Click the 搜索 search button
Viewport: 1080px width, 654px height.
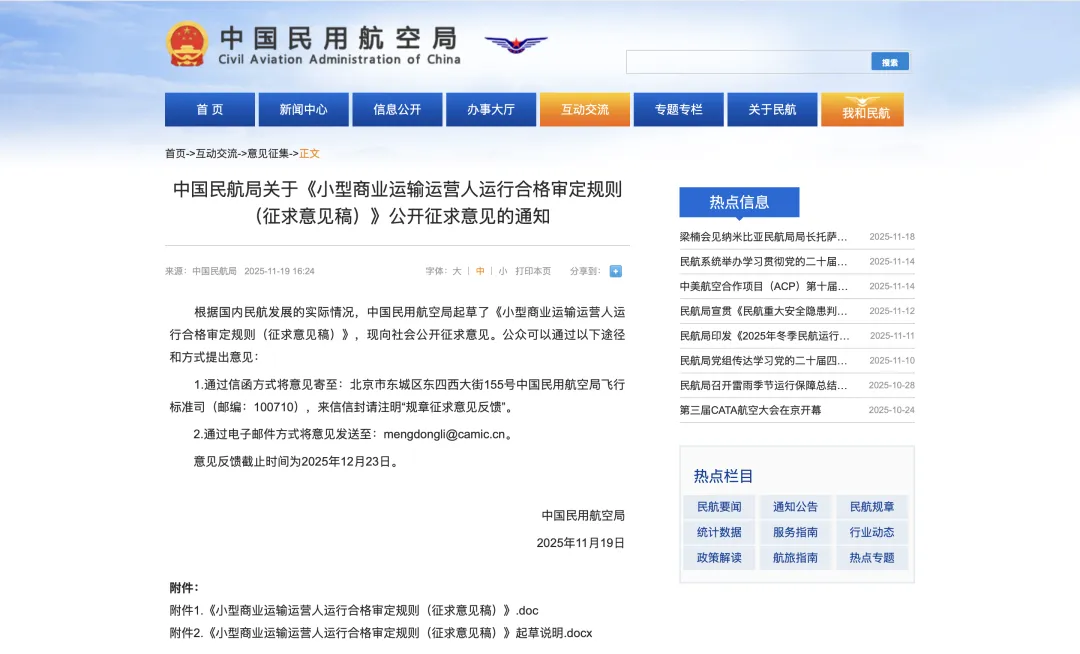coord(889,61)
